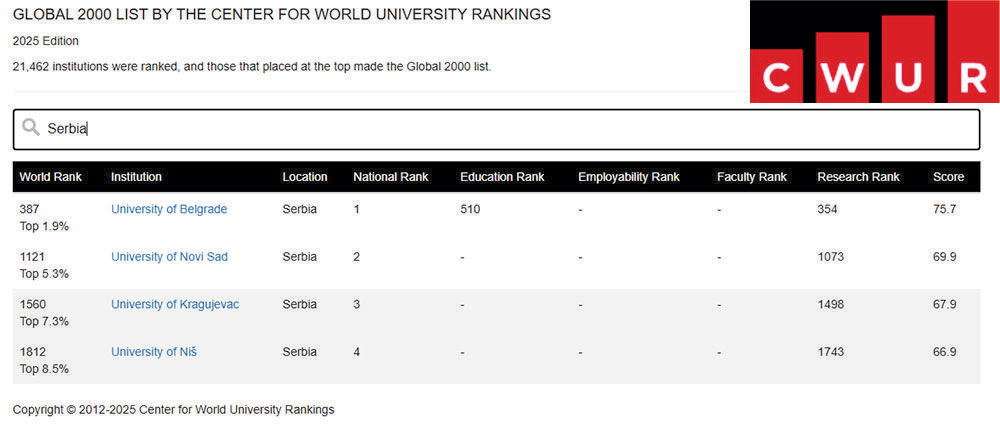This screenshot has height=440, width=1000.
Task: Open University of Niš link
Action: click(154, 352)
